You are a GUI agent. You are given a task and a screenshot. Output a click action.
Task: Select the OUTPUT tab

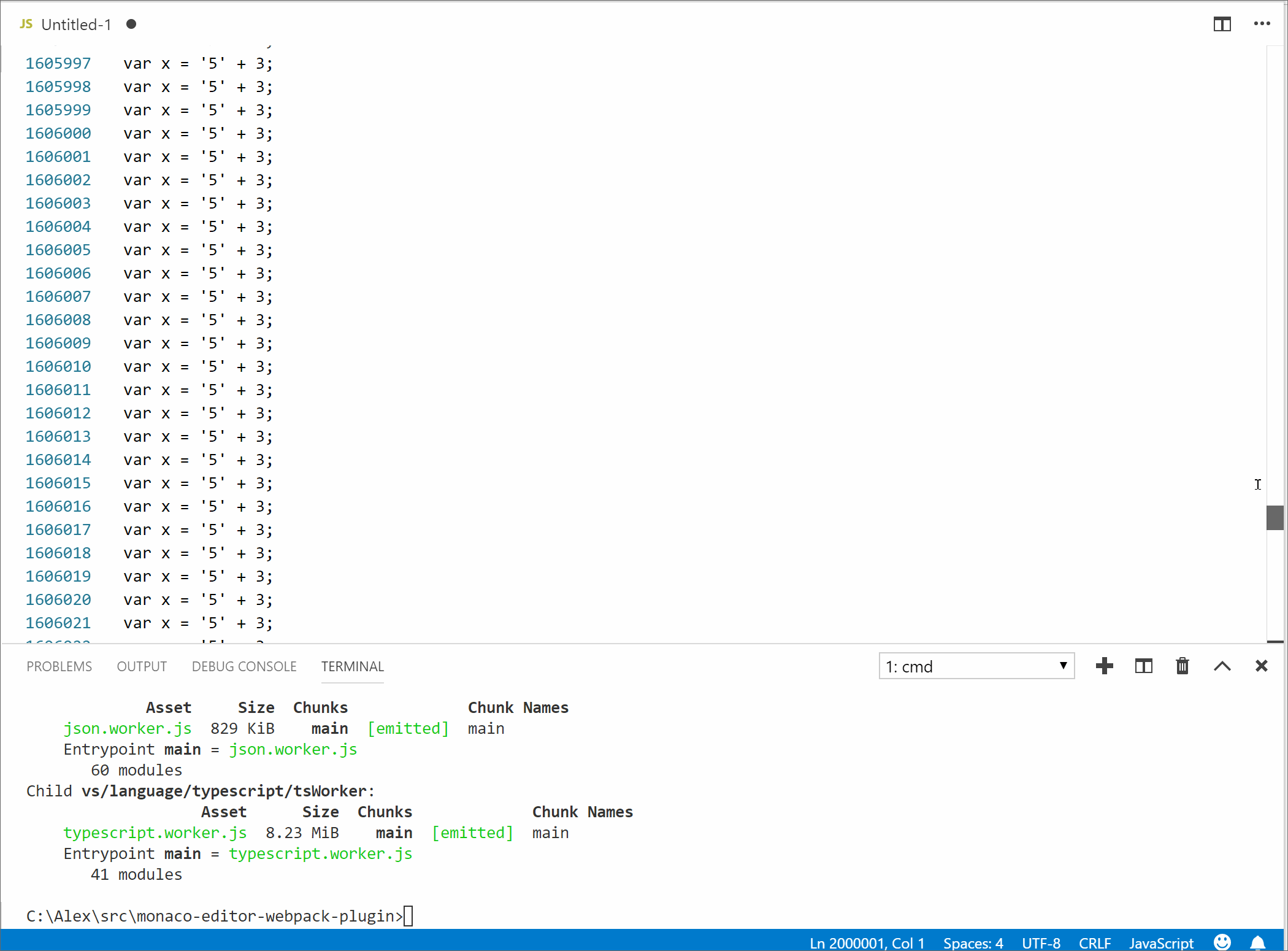point(142,666)
